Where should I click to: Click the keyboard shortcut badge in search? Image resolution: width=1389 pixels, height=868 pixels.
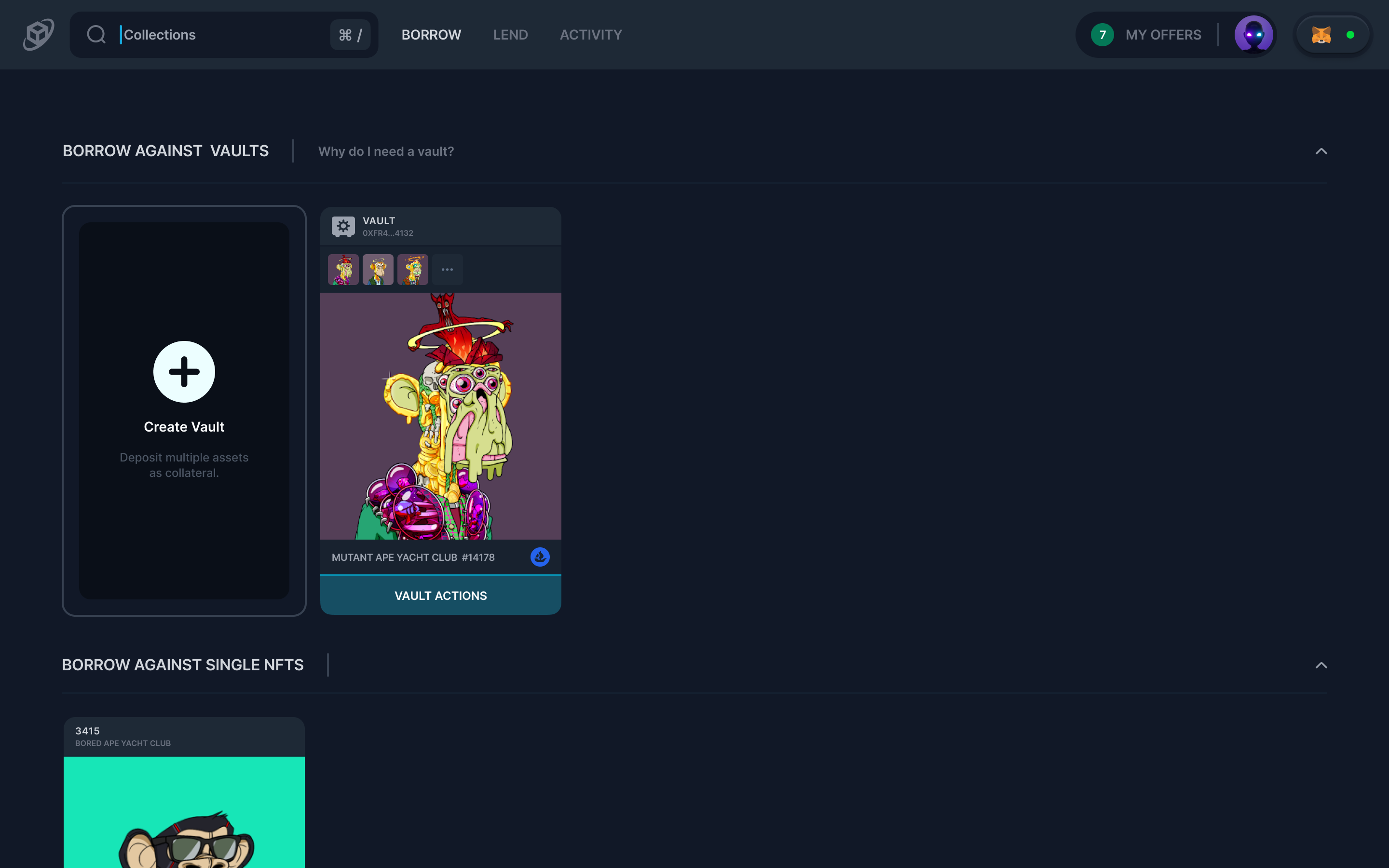pos(350,35)
